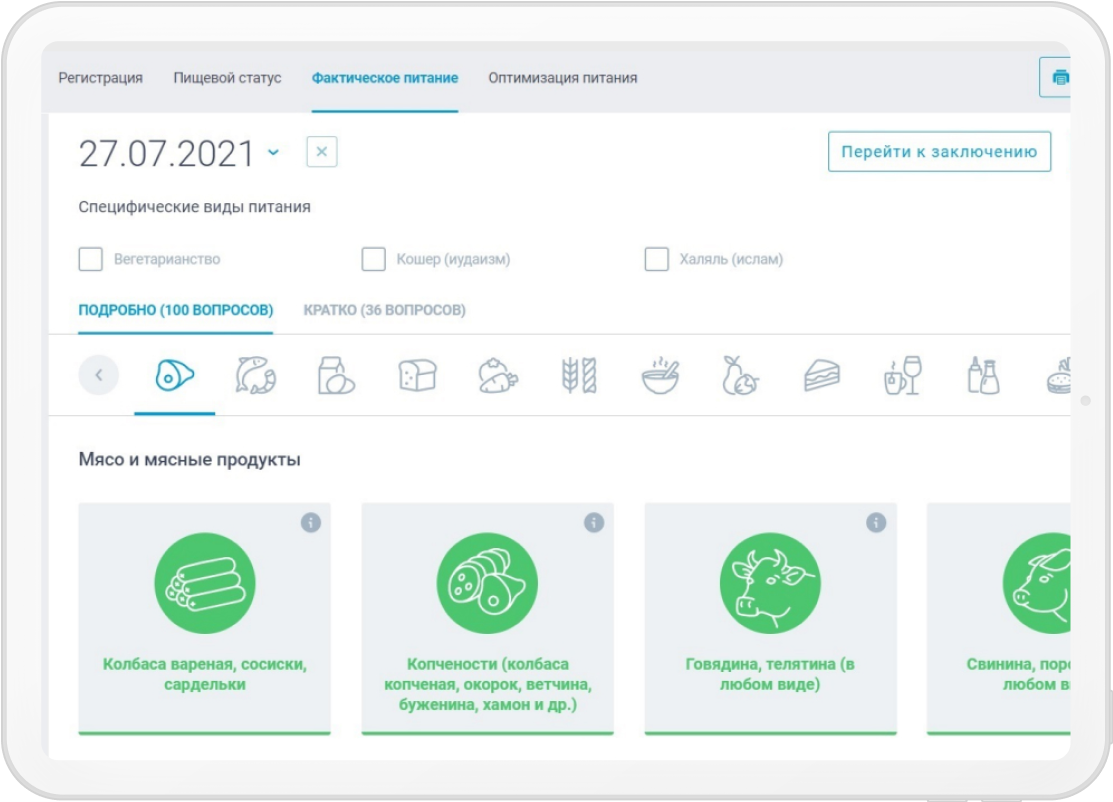Open the Регистрация tab
Screen dimensions: 1113x802
click(100, 78)
